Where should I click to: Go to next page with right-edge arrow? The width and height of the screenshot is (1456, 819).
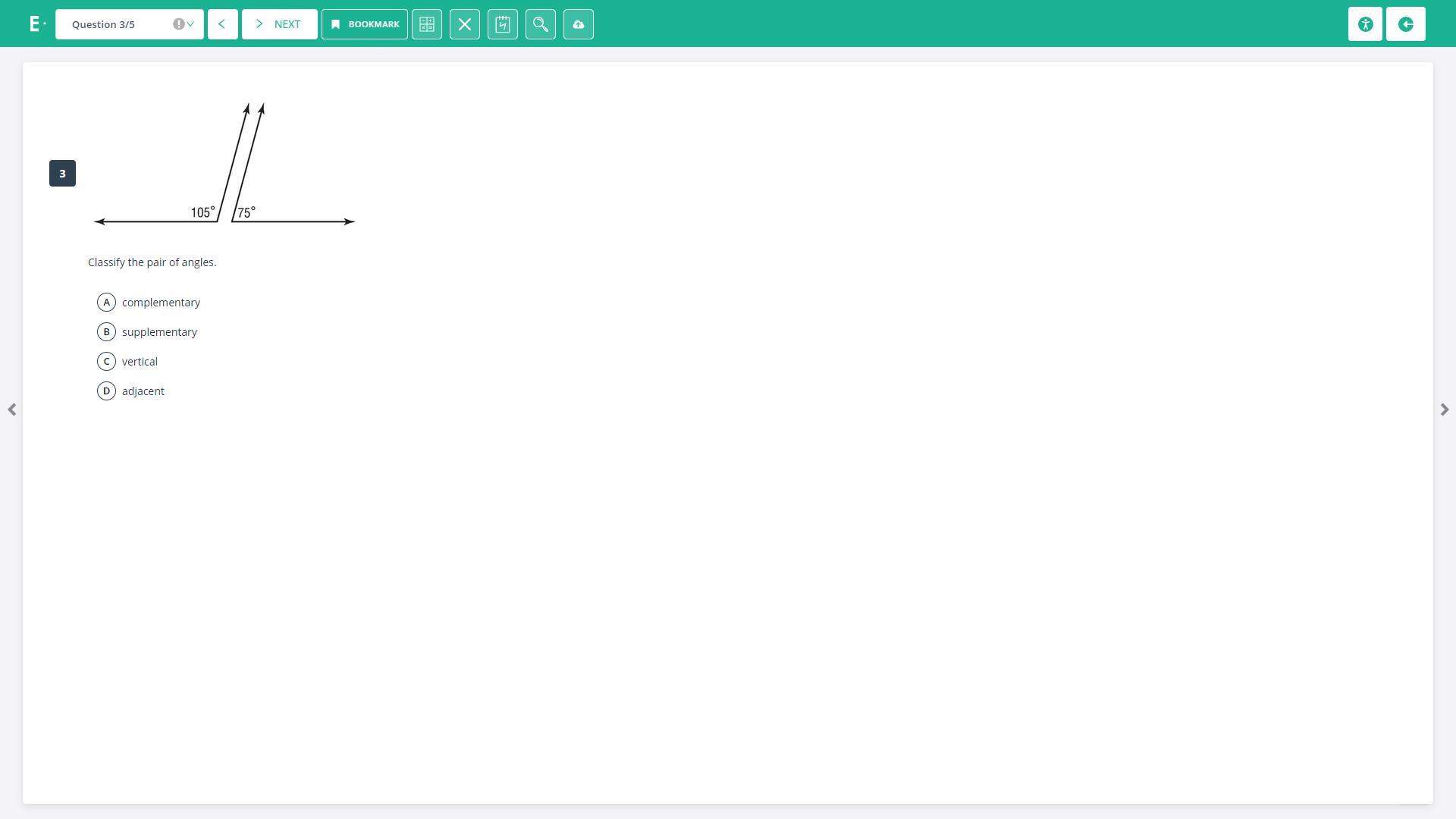click(1444, 409)
